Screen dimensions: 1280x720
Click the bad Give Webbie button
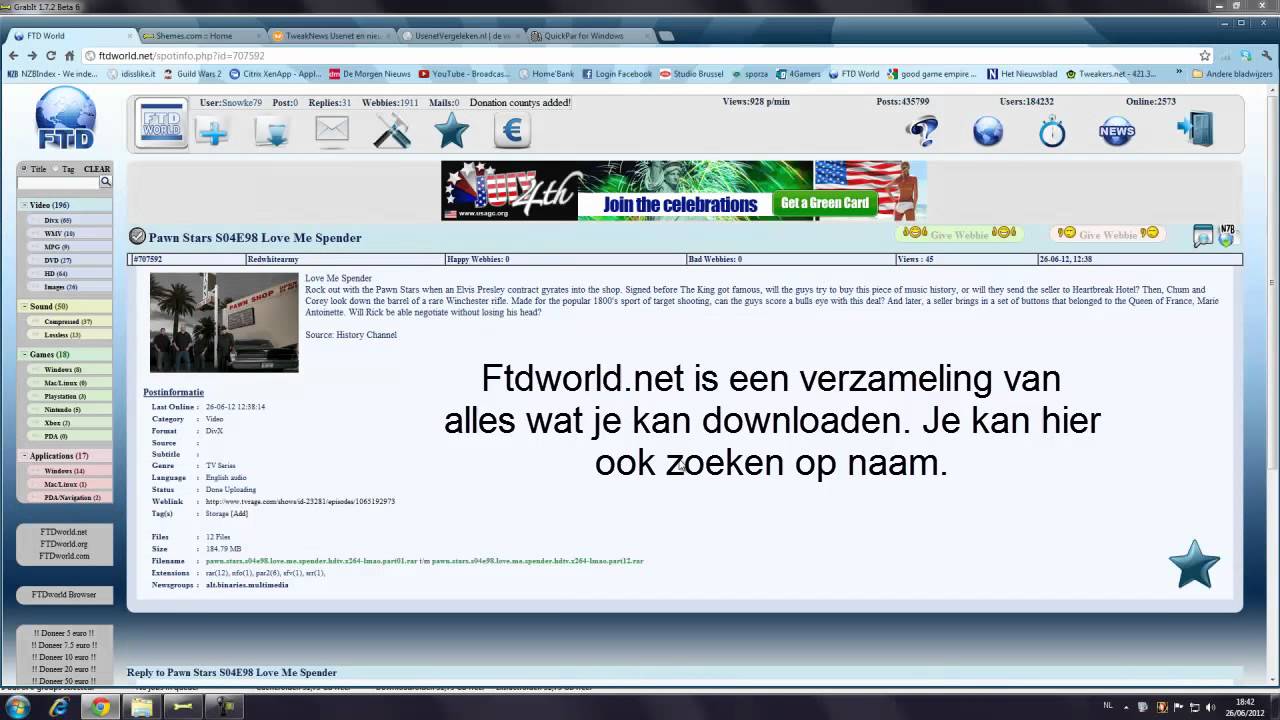pos(1108,234)
